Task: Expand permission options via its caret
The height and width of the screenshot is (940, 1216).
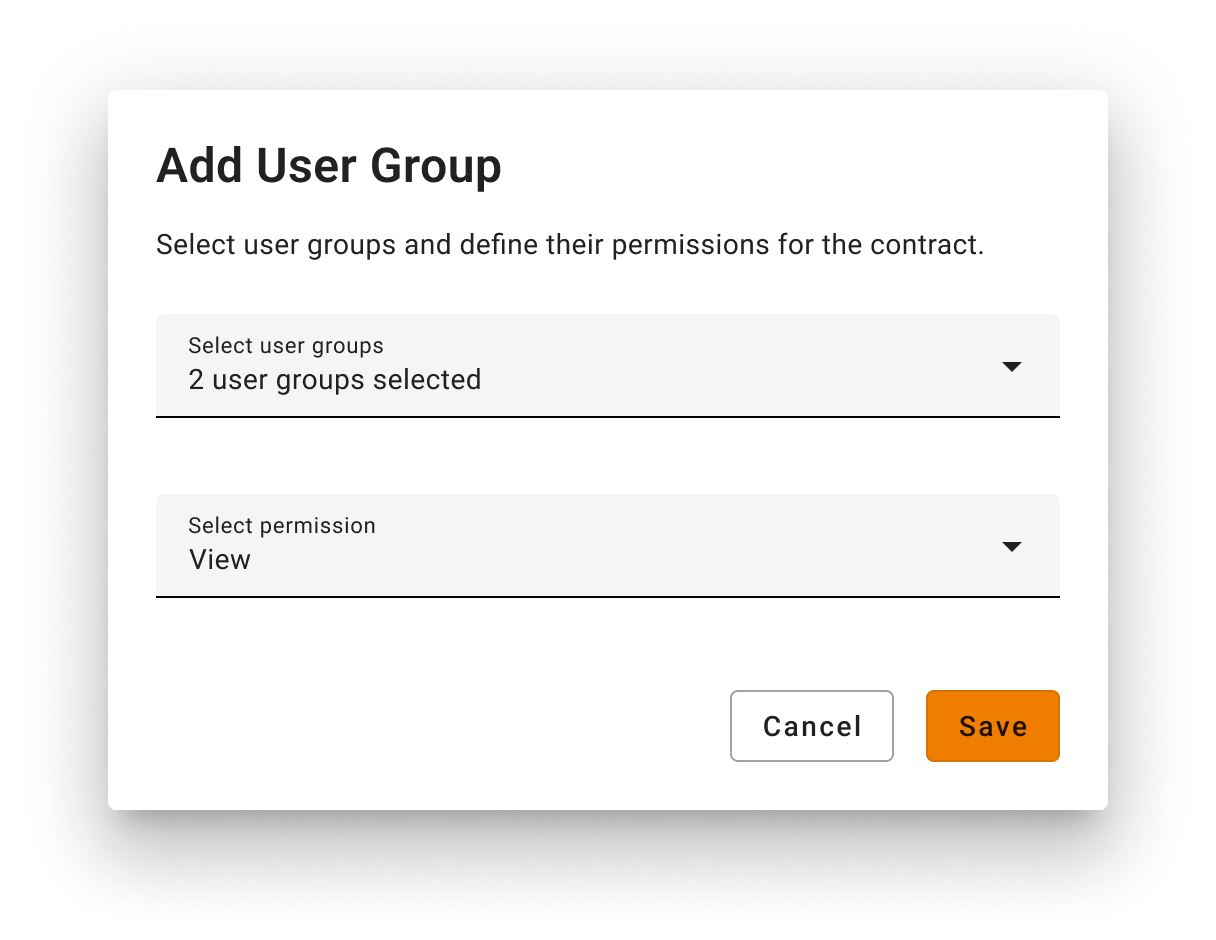Action: tap(1011, 547)
